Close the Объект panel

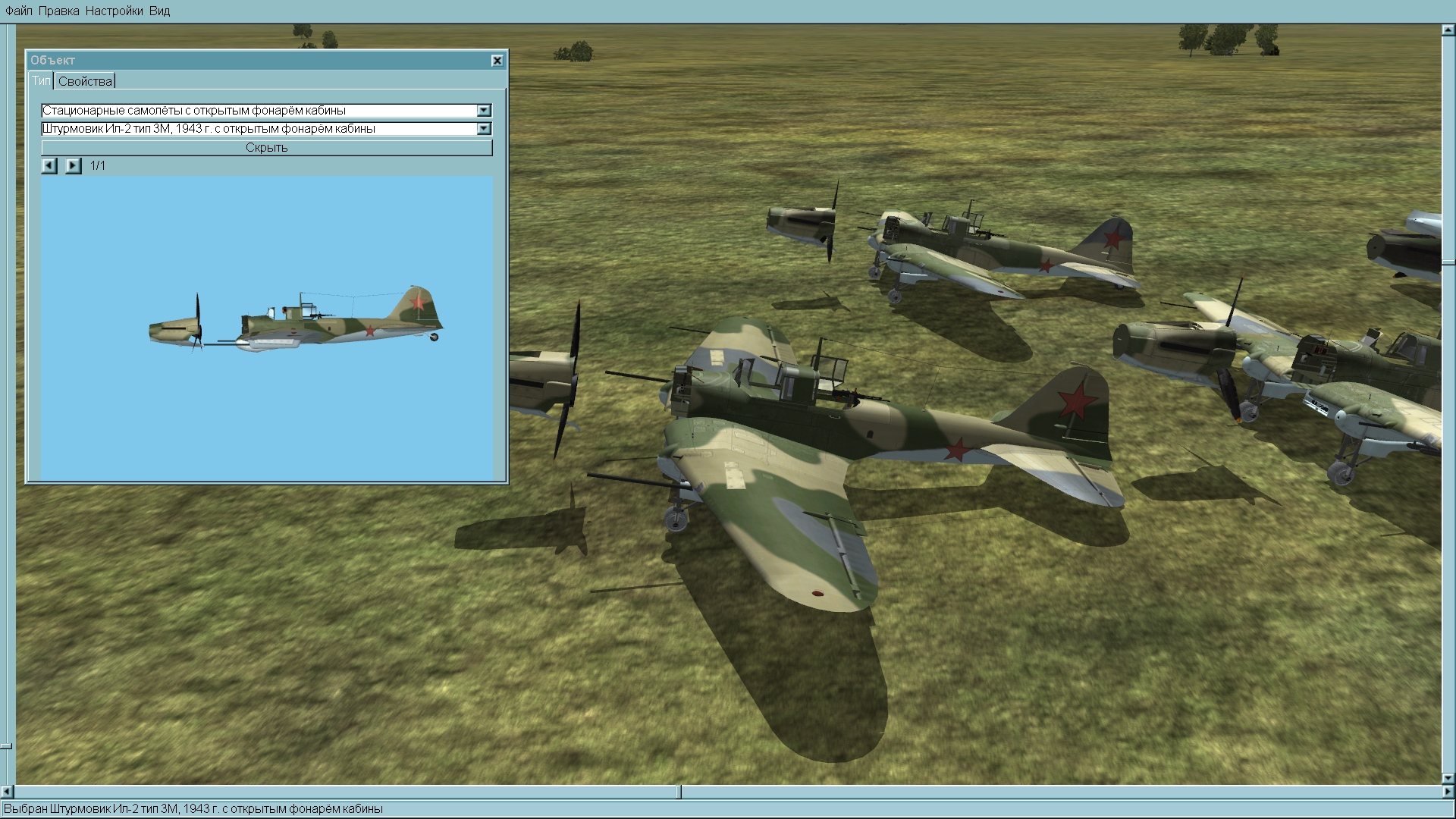[497, 61]
